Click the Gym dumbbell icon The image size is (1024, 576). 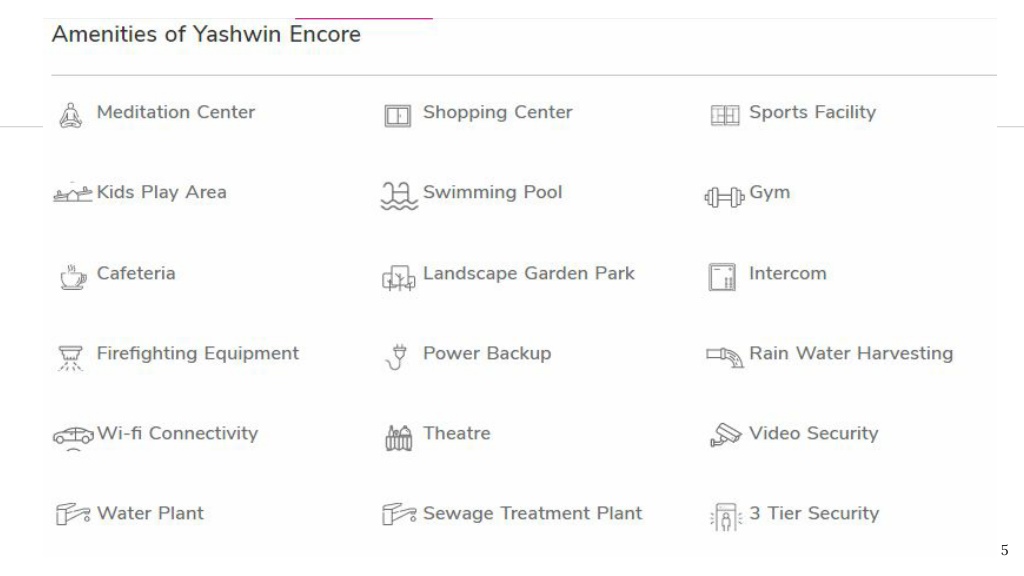coord(724,197)
